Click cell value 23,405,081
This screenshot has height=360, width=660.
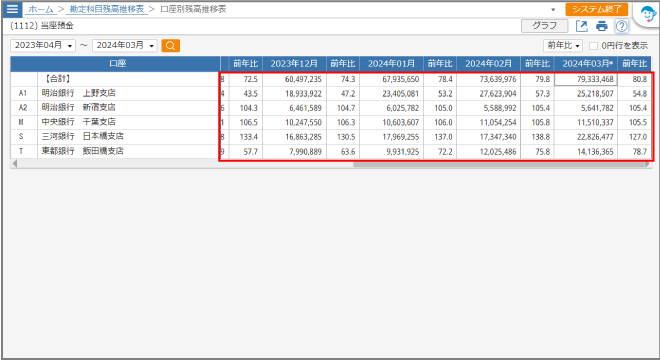point(391,93)
